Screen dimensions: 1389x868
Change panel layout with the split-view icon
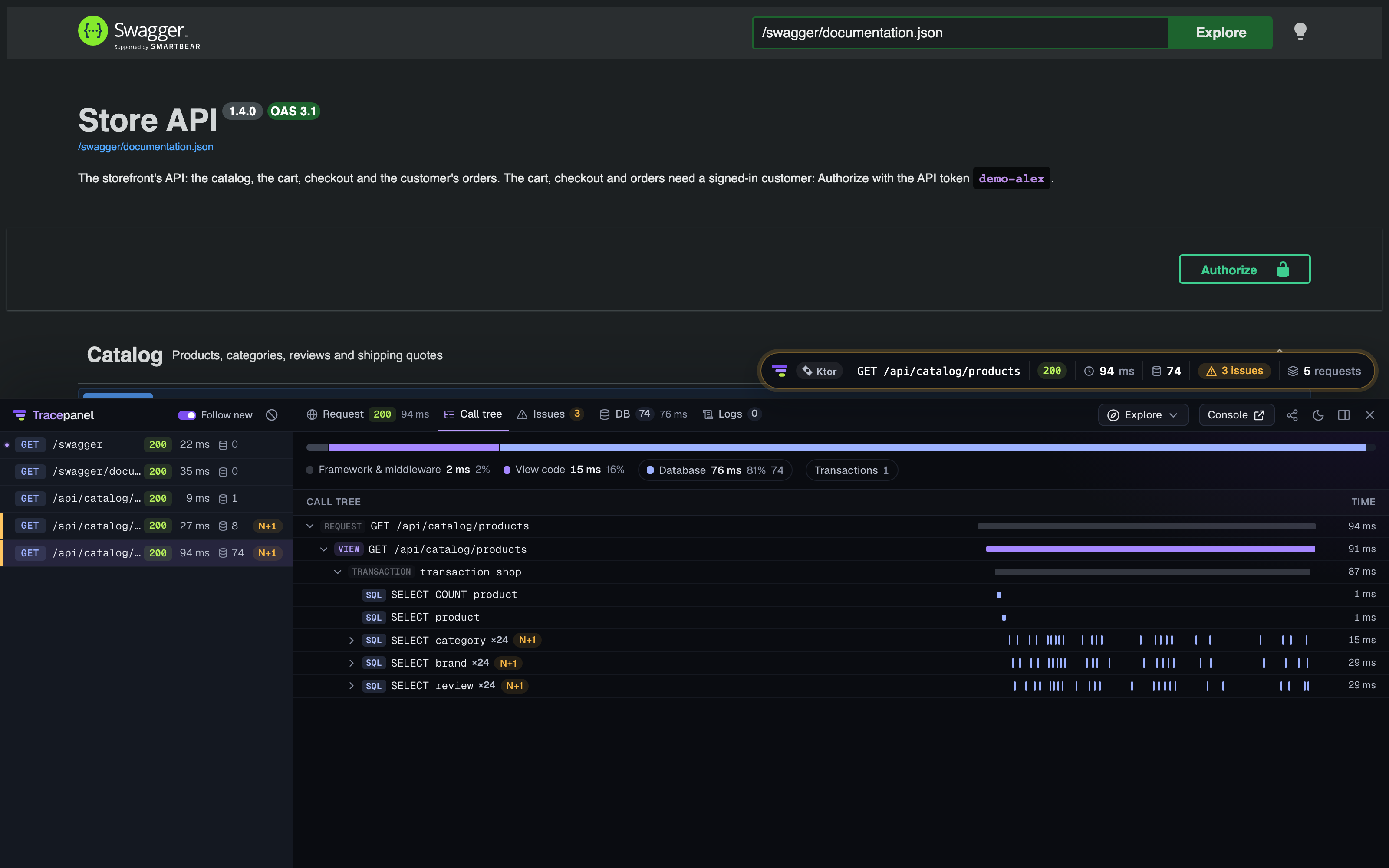pyautogui.click(x=1344, y=415)
